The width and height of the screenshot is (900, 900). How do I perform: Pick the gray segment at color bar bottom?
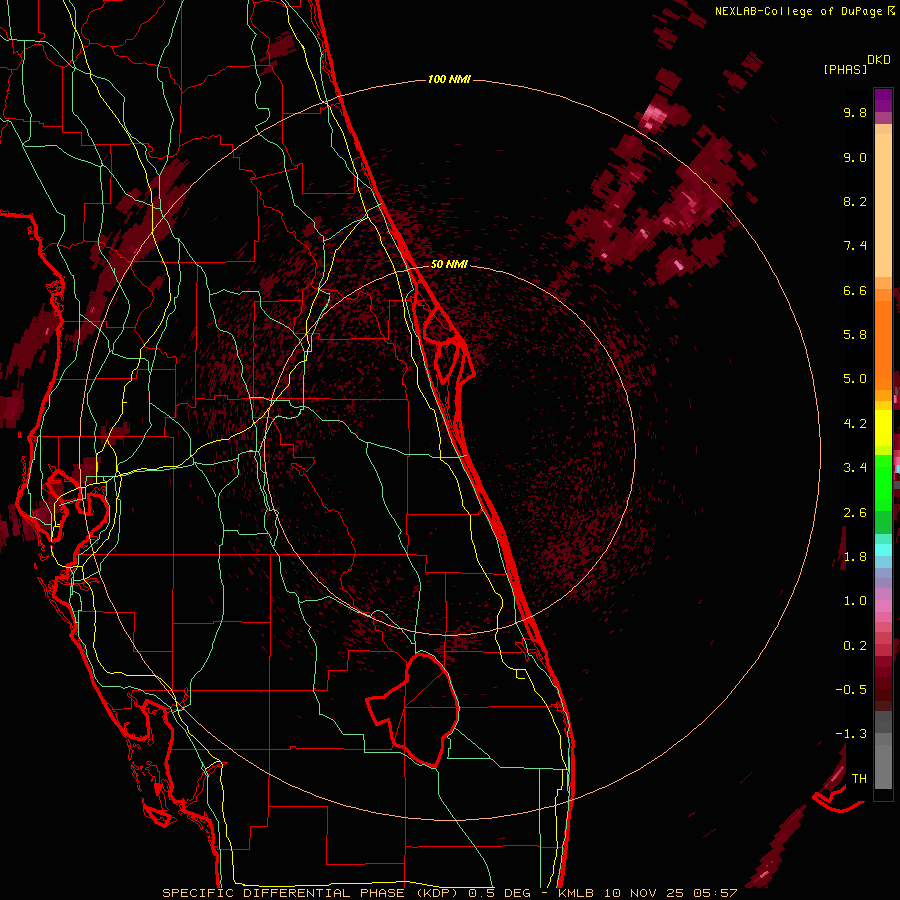[883, 767]
